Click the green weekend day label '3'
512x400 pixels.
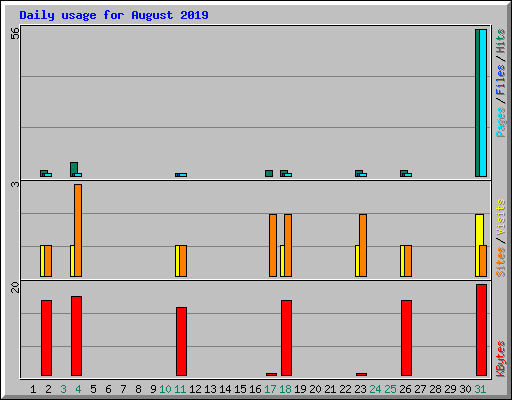63,389
